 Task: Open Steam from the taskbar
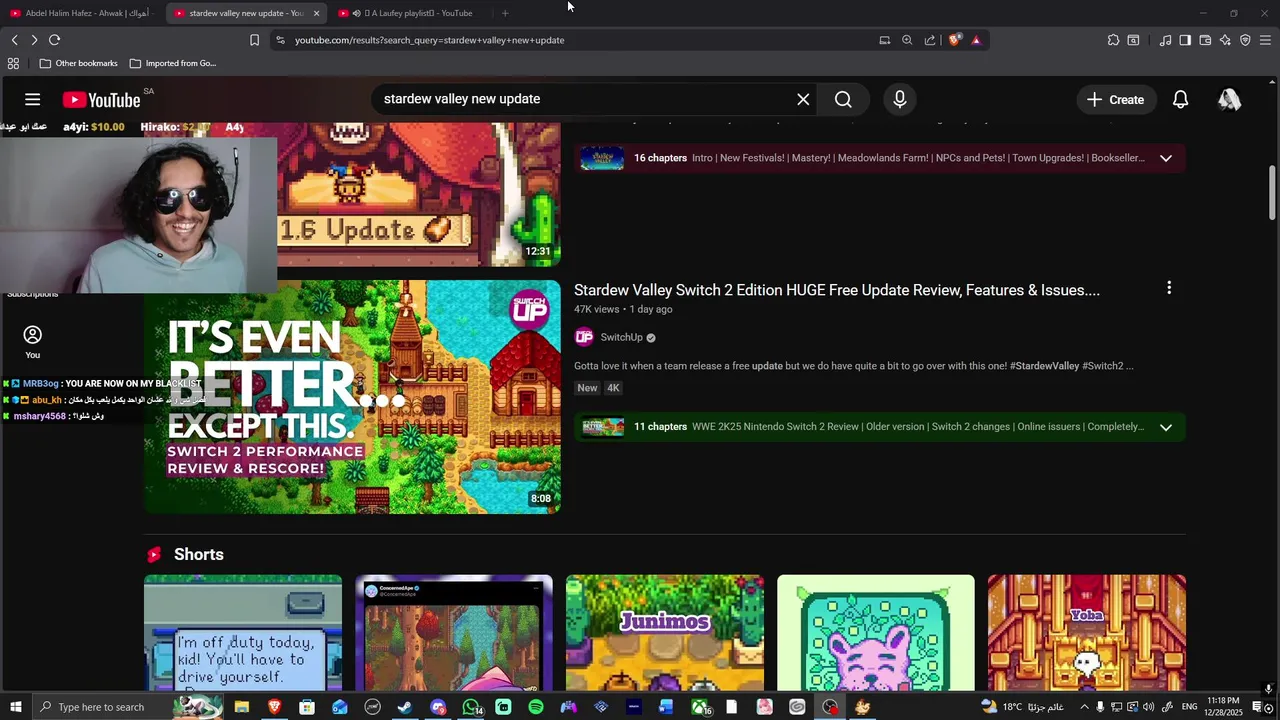point(405,707)
